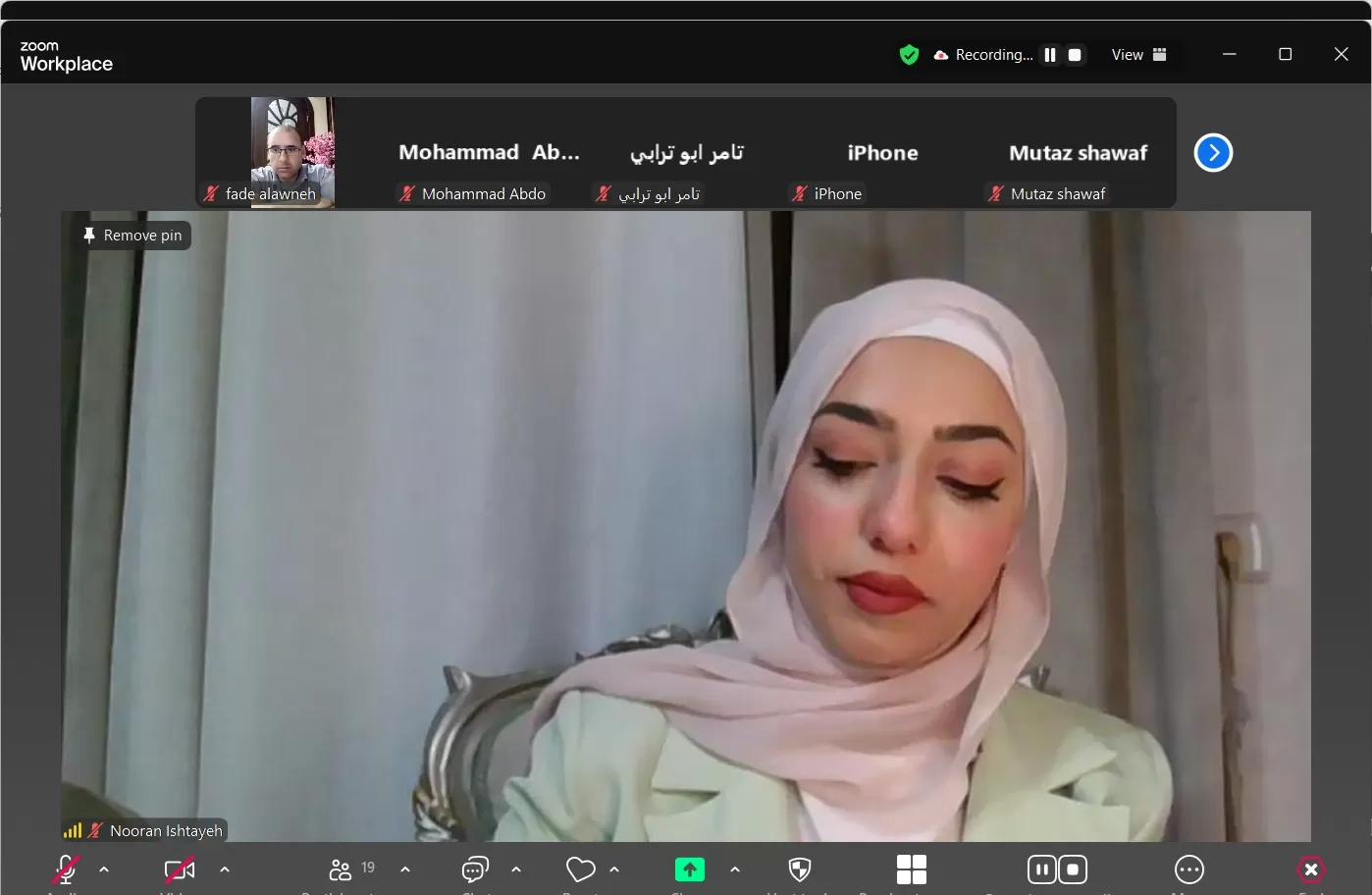The image size is (1372, 895).
Task: Click Nooran Ishtayeh's pinned main video
Action: (686, 526)
